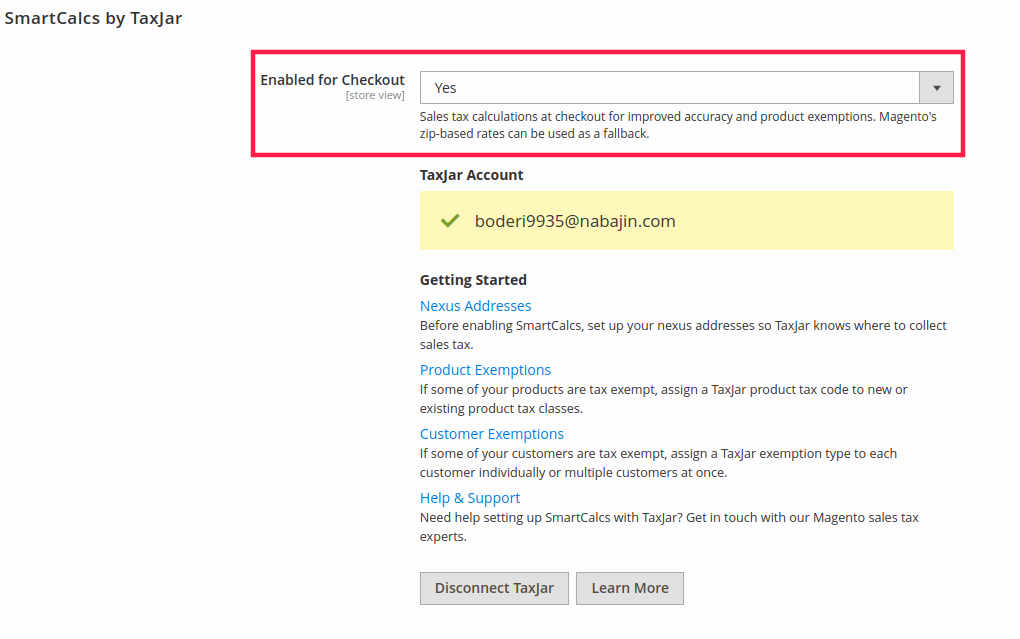Viewport: 1020px width, 639px height.
Task: Open the Enabled for Checkout dropdown
Action: pos(668,88)
